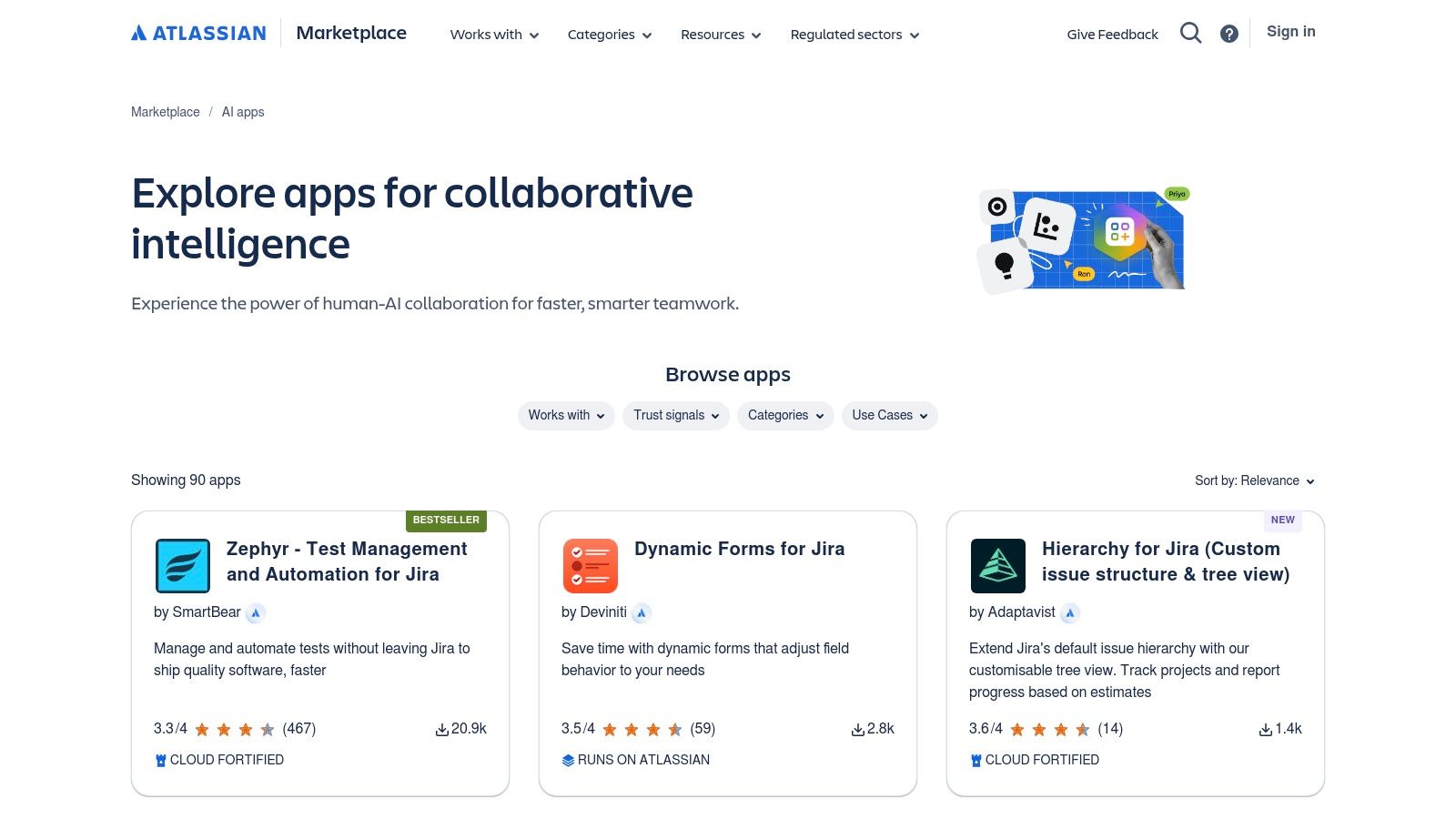Open the Regulated sectors menu
This screenshot has width=1456, height=819.
[854, 35]
